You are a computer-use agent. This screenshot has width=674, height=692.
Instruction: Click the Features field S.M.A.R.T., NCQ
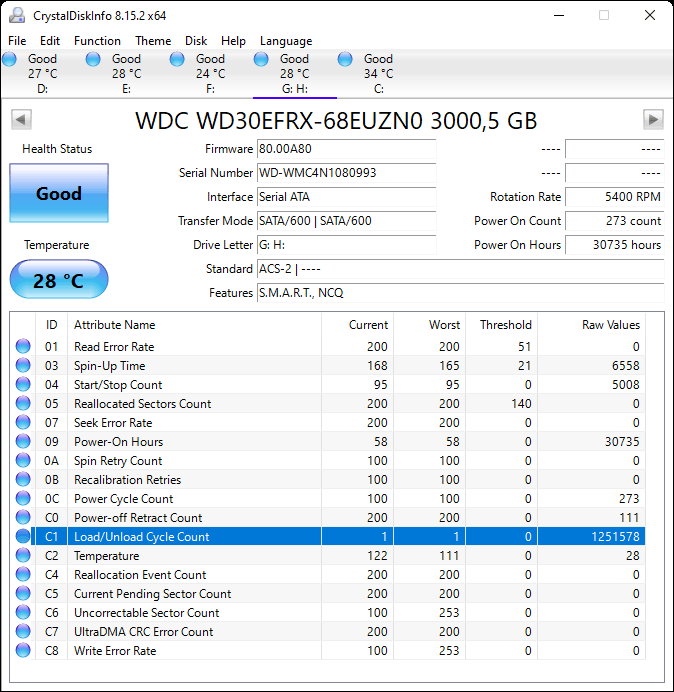(x=460, y=293)
